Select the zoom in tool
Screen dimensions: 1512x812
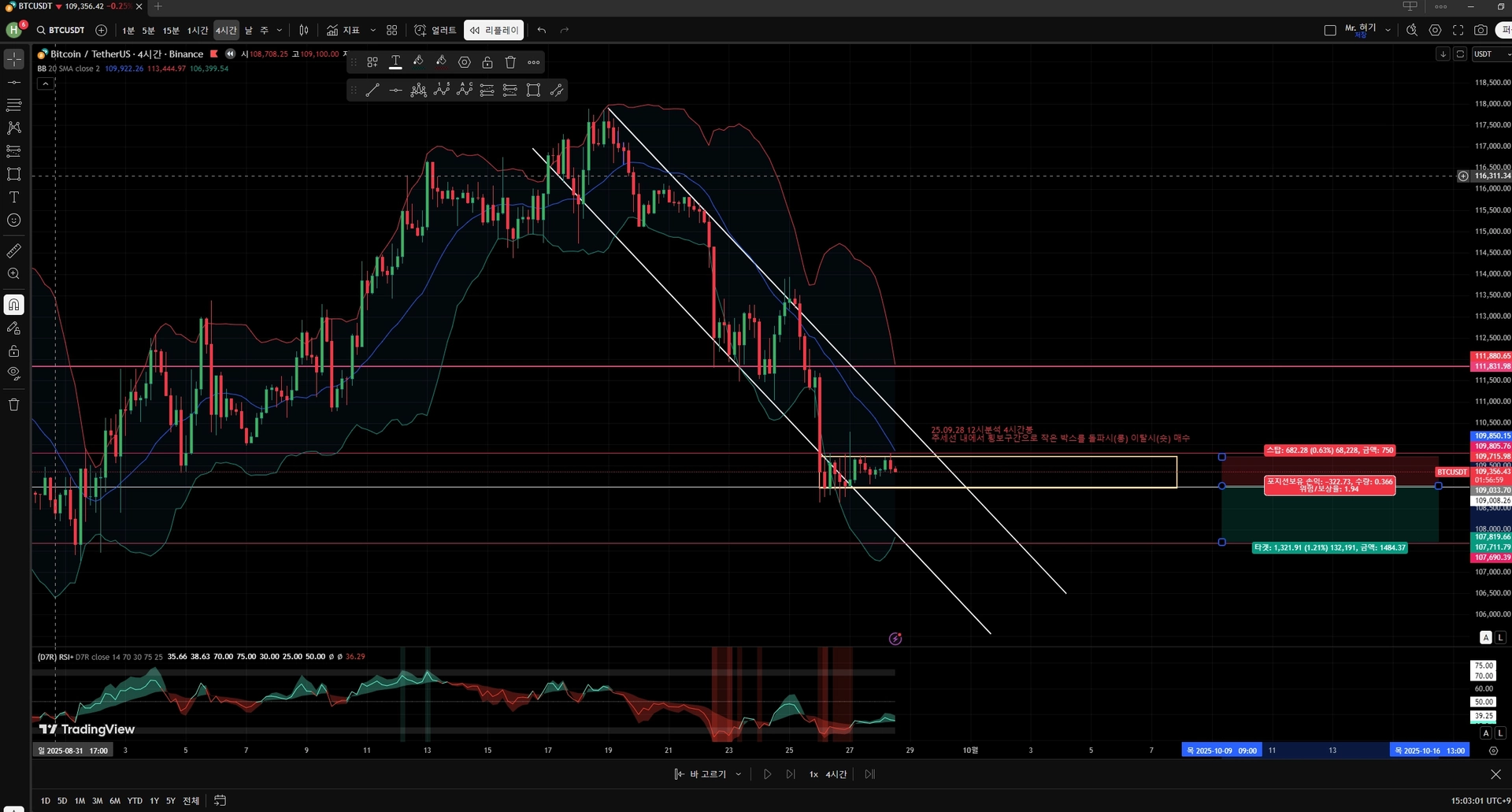(x=14, y=273)
